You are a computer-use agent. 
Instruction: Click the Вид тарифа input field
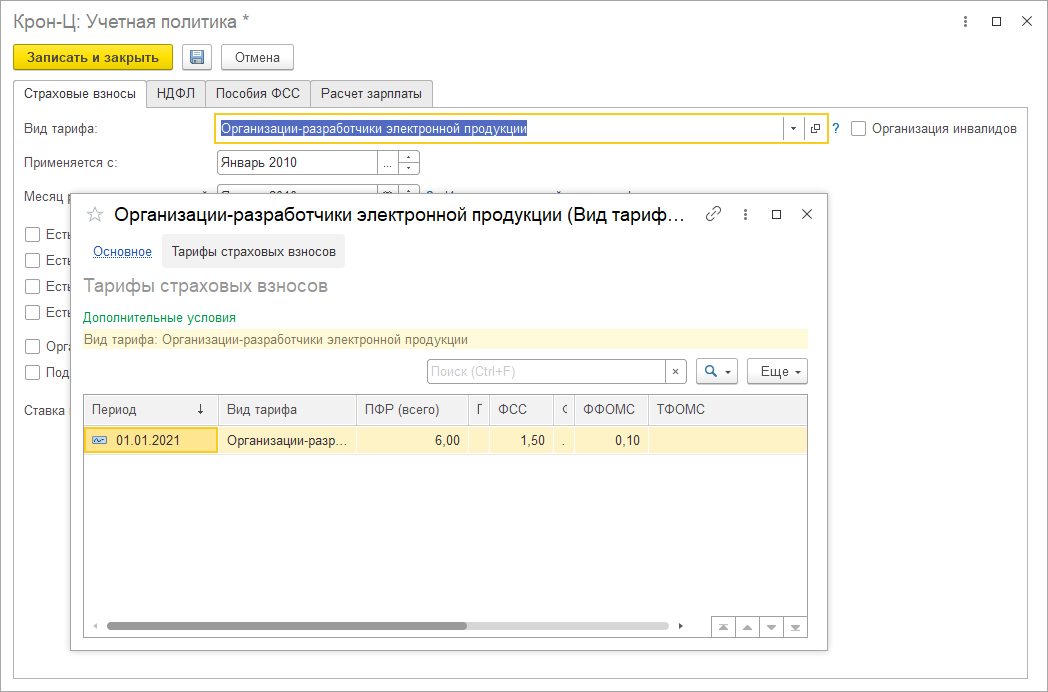pyautogui.click(x=501, y=128)
